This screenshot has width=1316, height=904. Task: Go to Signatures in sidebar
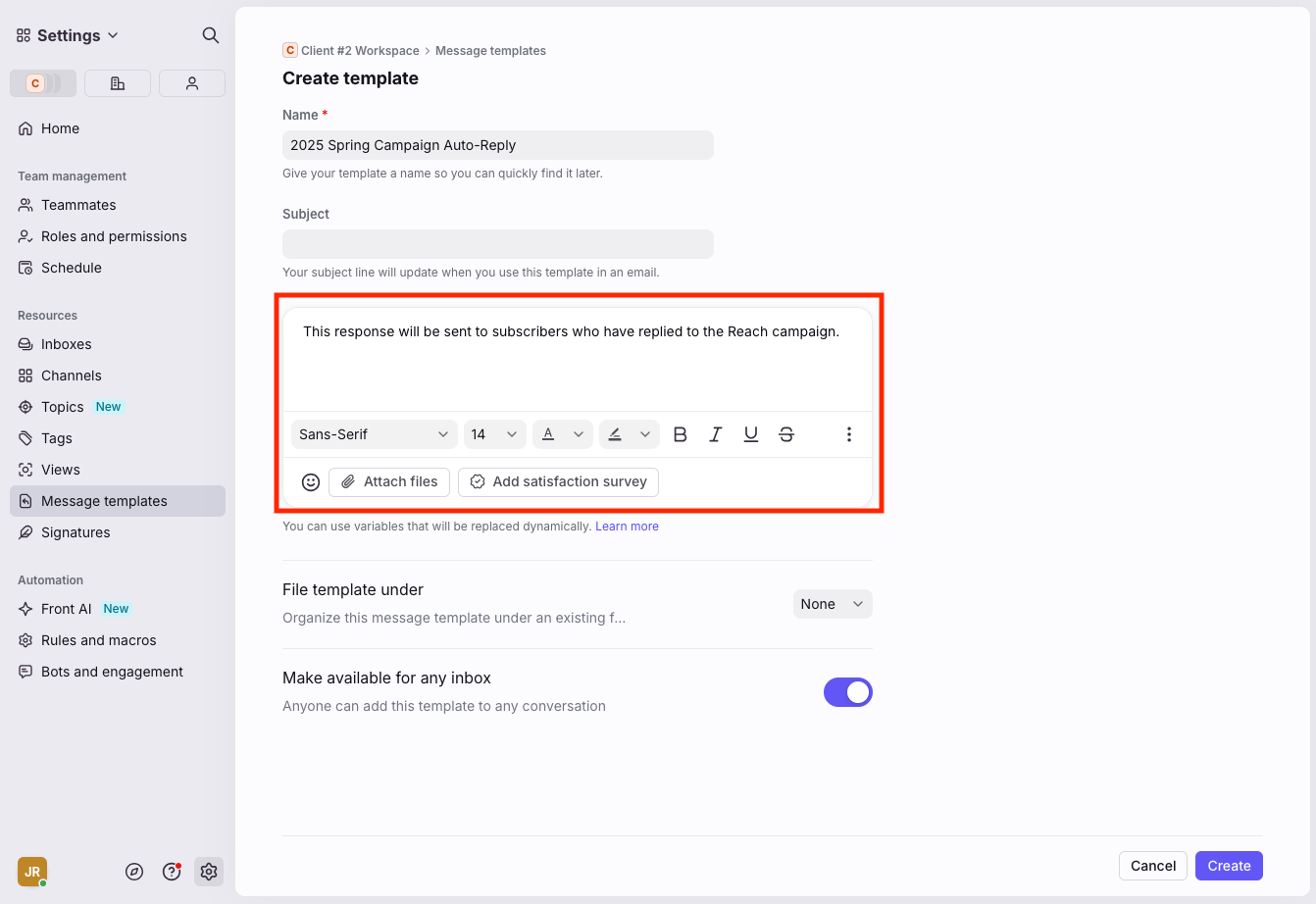pyautogui.click(x=76, y=532)
